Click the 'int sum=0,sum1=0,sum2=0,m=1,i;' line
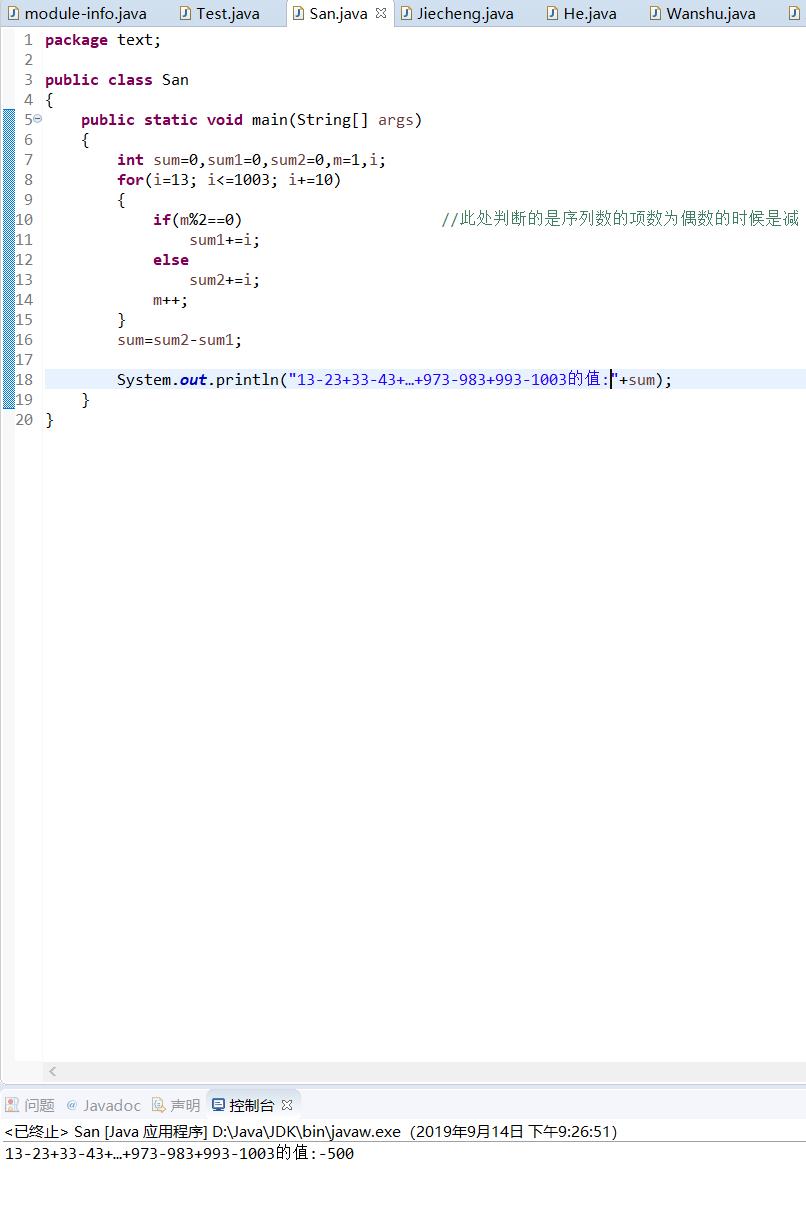The height and width of the screenshot is (1209, 806). pos(251,160)
